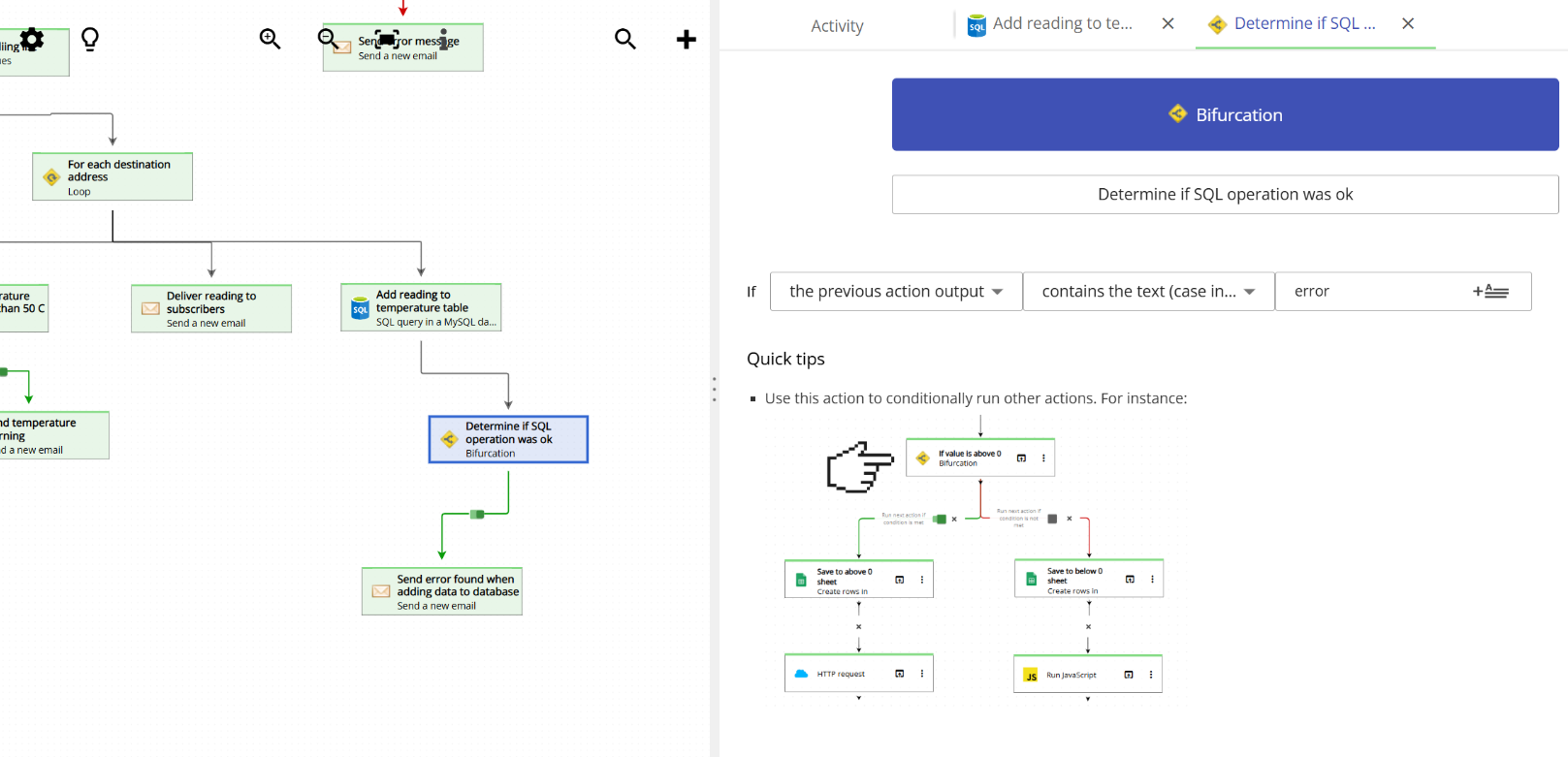This screenshot has width=1568, height=757.
Task: Insert a variable with the +A icon
Action: (x=1491, y=291)
